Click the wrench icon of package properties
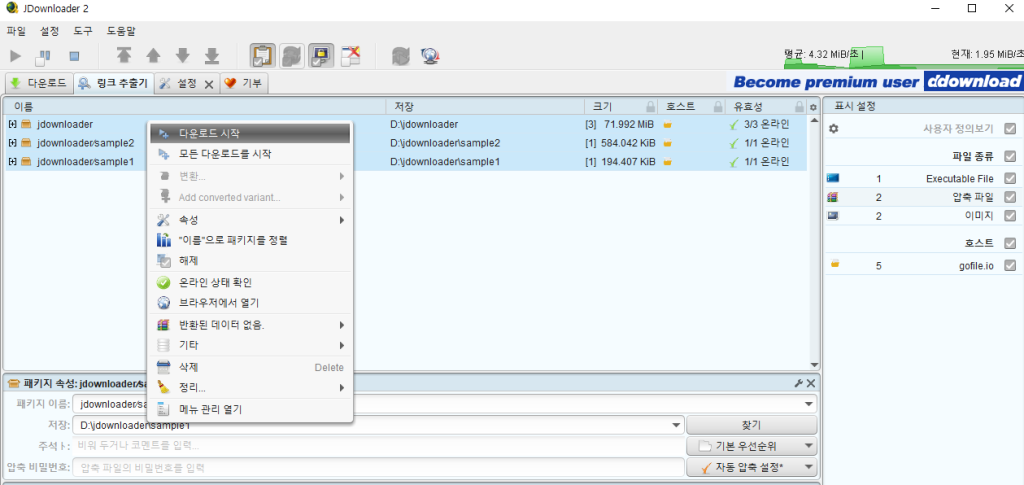The width and height of the screenshot is (1024, 485). pos(798,383)
